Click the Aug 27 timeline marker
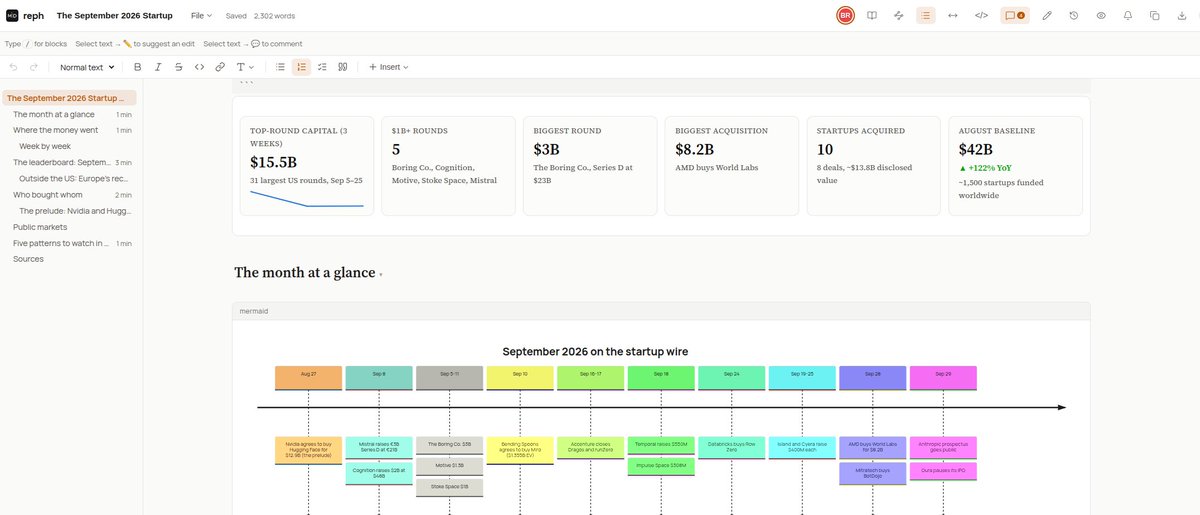This screenshot has height=515, width=1200. [x=308, y=377]
